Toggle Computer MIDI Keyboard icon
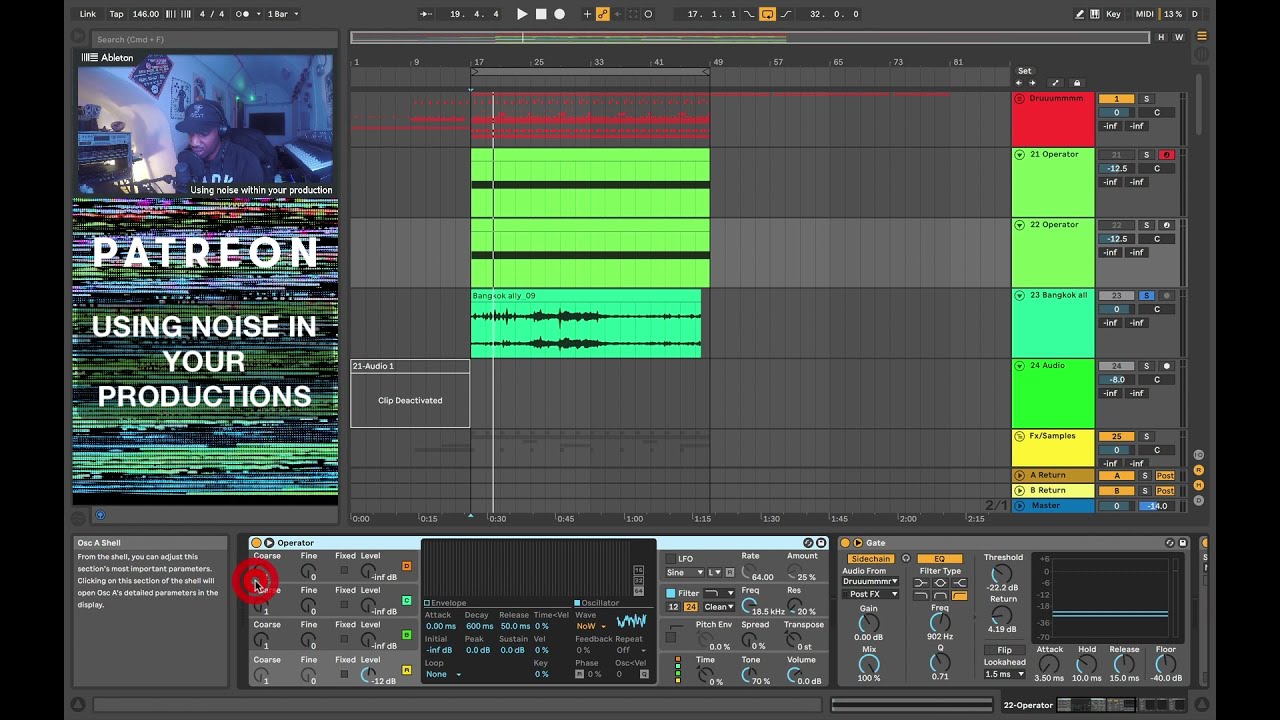Image resolution: width=1280 pixels, height=720 pixels. (1095, 14)
